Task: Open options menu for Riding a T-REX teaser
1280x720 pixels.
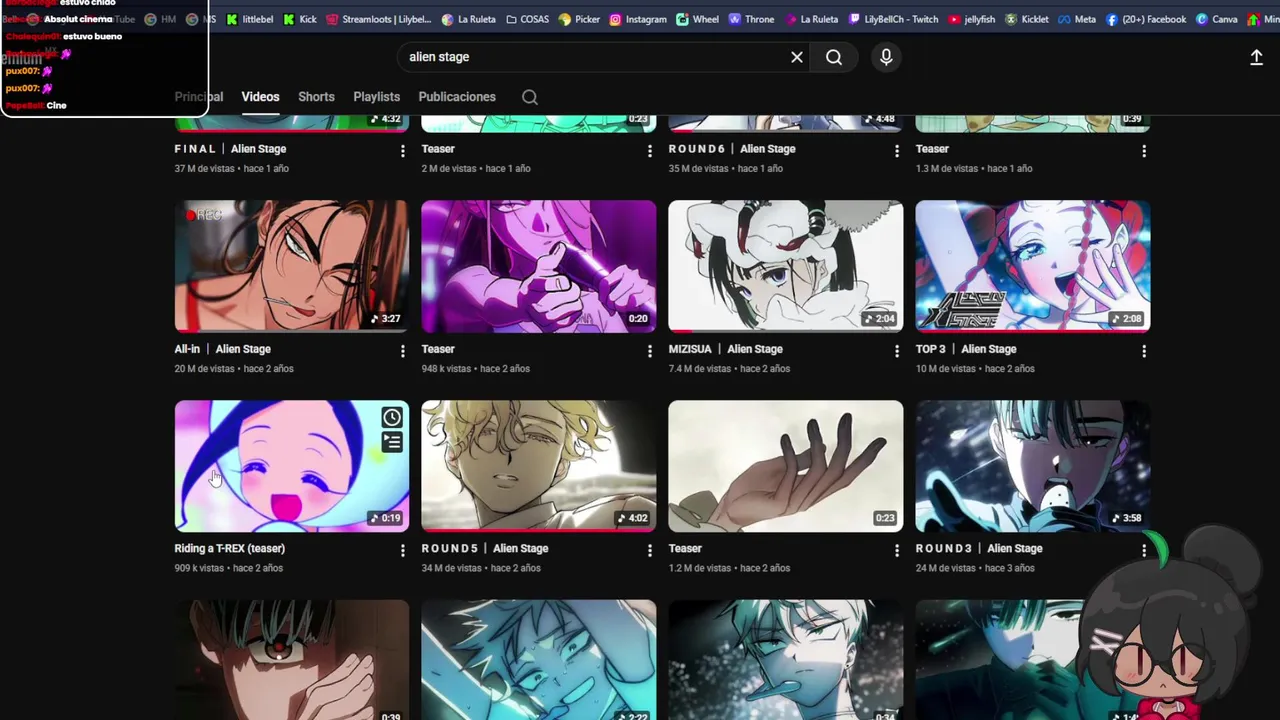Action: pos(403,550)
